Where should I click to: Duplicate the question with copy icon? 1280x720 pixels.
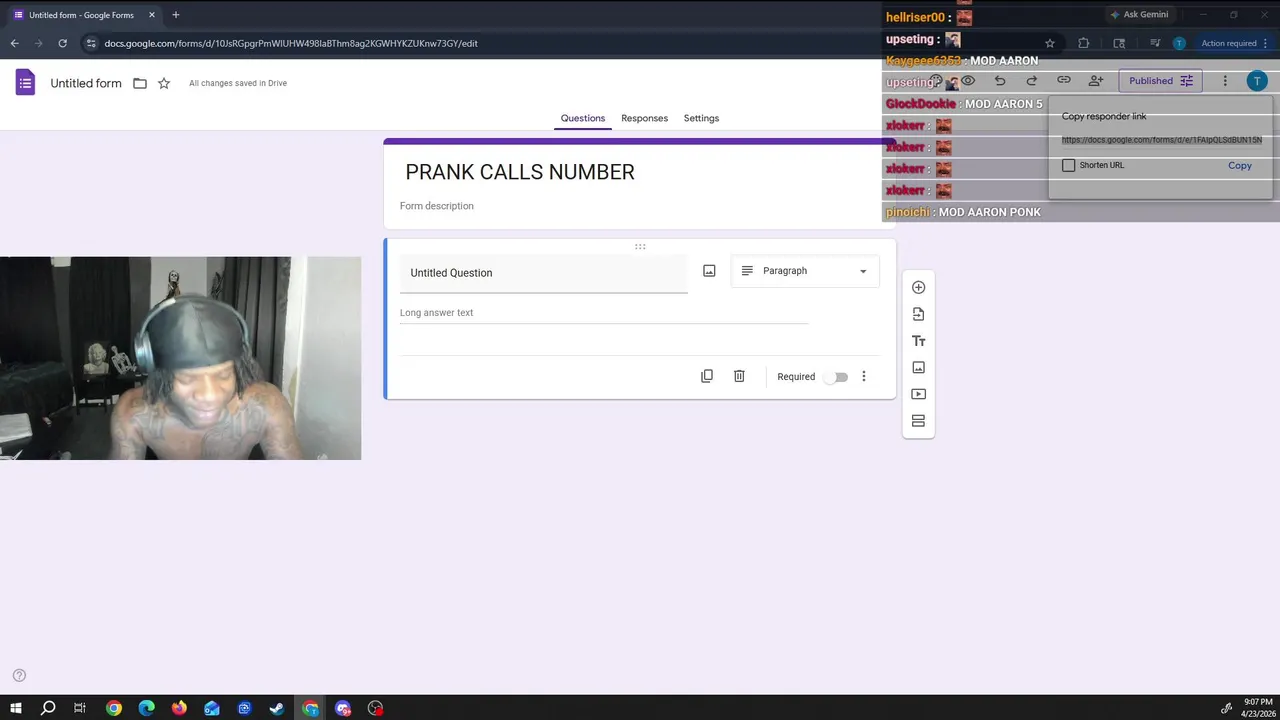pos(707,376)
